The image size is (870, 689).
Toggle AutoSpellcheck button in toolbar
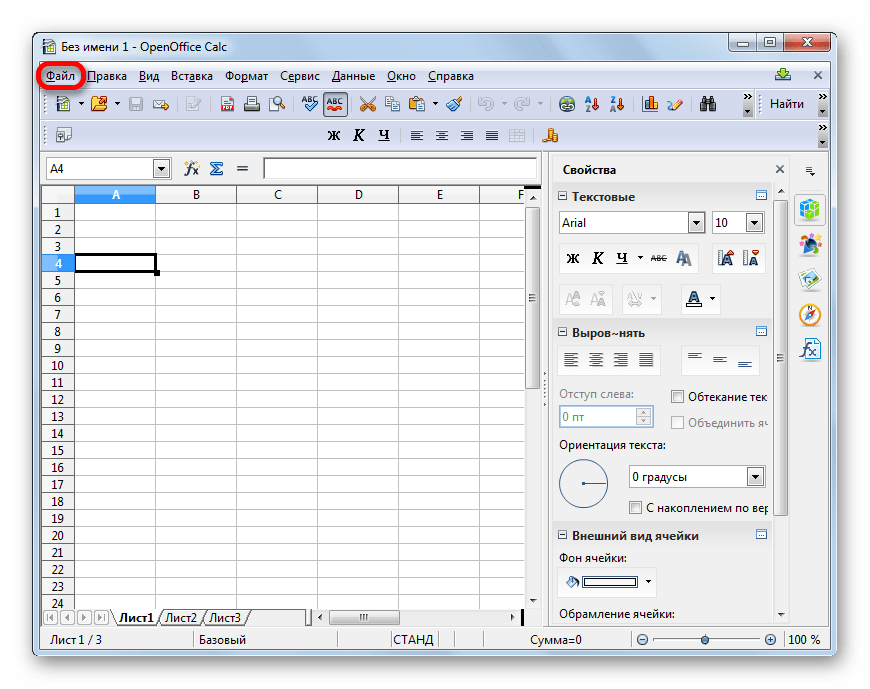click(x=335, y=103)
